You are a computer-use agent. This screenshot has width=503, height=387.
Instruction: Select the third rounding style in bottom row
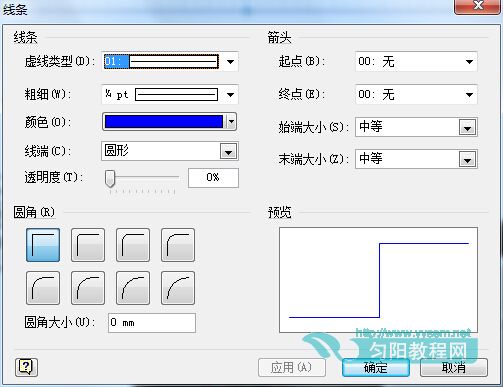(x=133, y=288)
